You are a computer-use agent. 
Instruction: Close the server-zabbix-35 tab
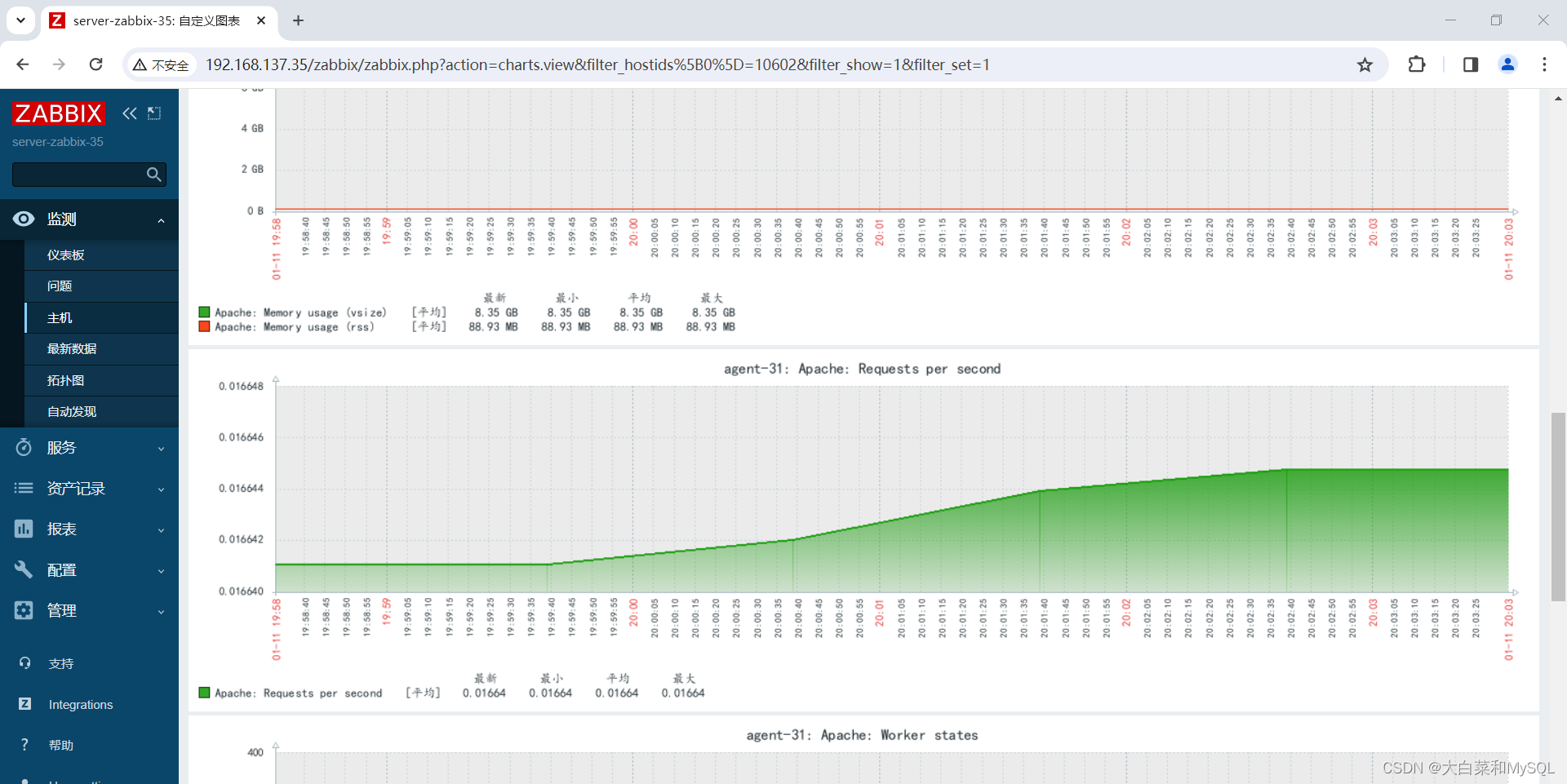point(261,20)
